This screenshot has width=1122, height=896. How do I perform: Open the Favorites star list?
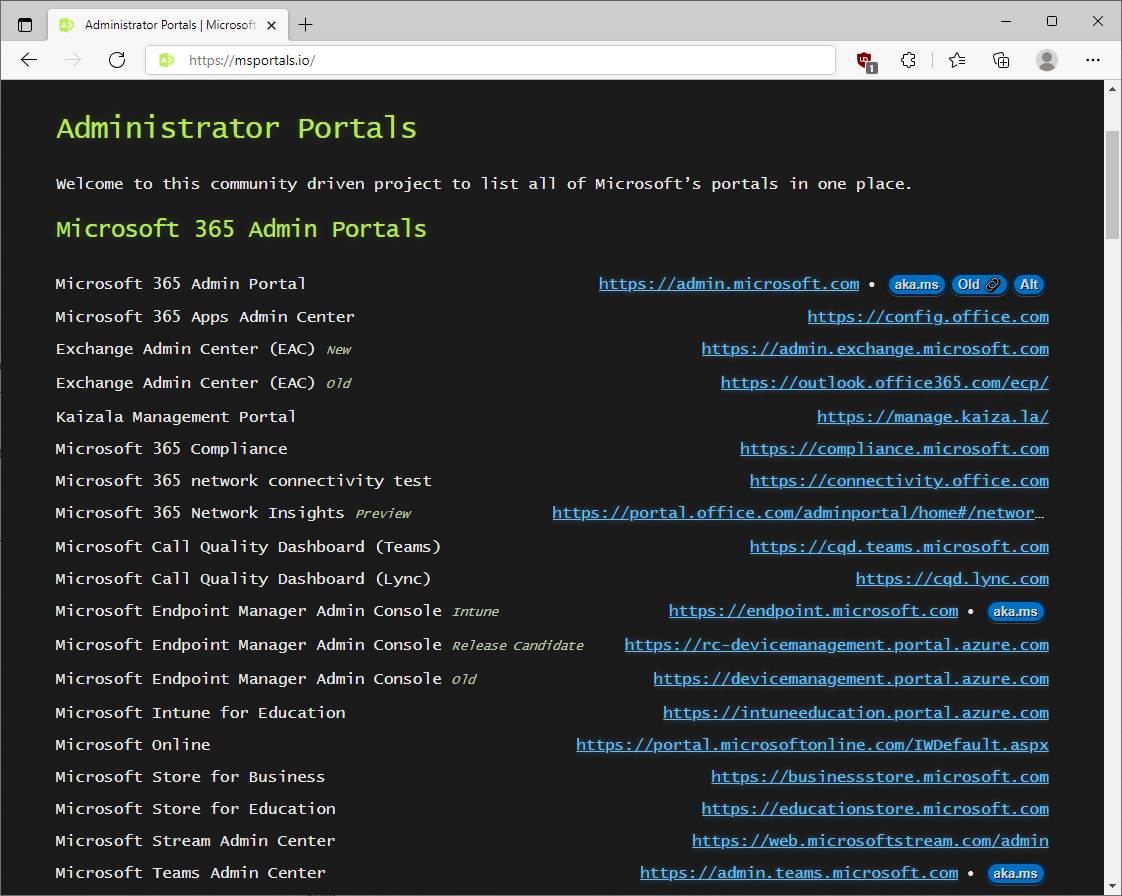point(957,60)
